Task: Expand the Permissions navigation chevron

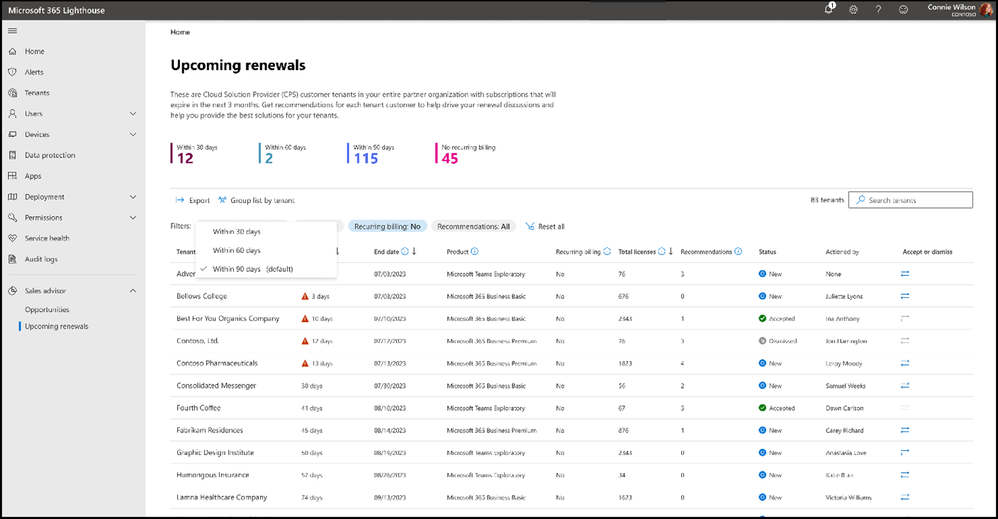Action: [x=133, y=217]
